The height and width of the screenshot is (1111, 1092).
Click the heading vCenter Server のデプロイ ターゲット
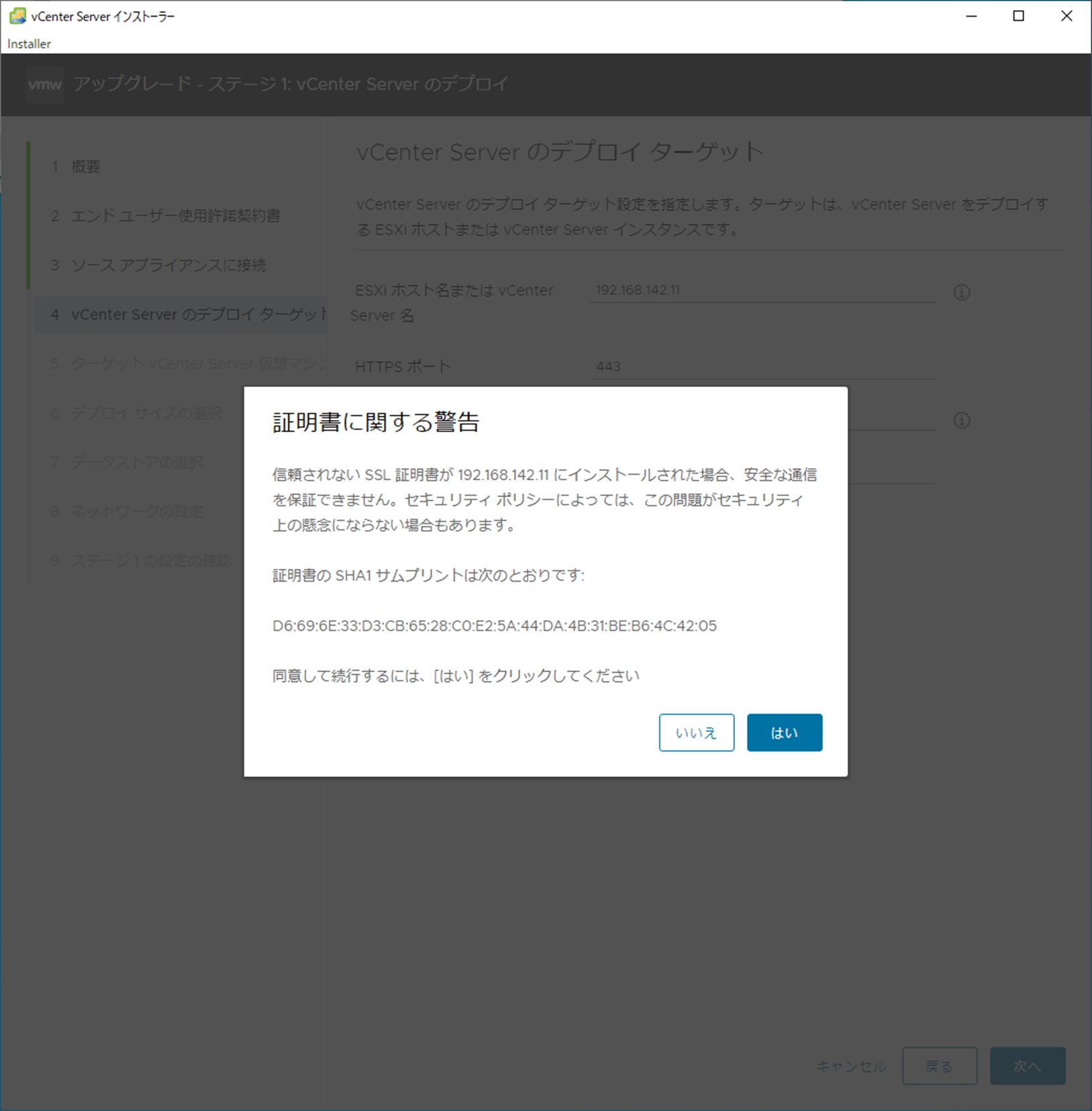click(560, 152)
